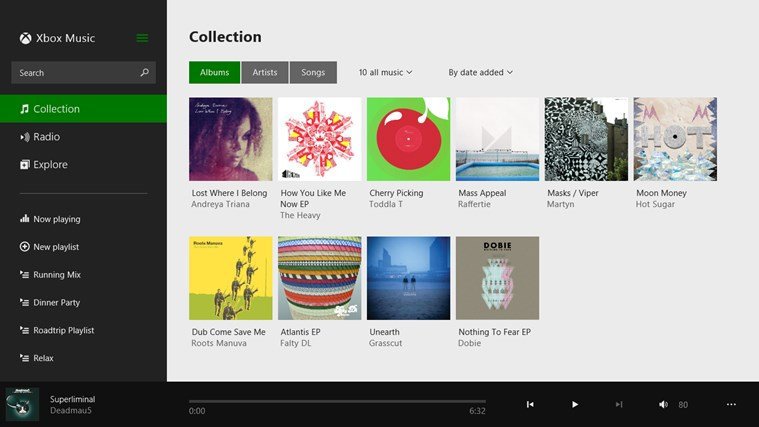This screenshot has height=427, width=759.
Task: Skip to next track
Action: tap(619, 405)
